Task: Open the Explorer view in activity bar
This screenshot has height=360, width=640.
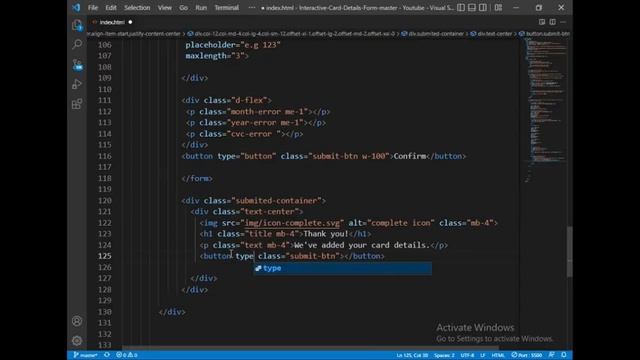Action: [77, 25]
